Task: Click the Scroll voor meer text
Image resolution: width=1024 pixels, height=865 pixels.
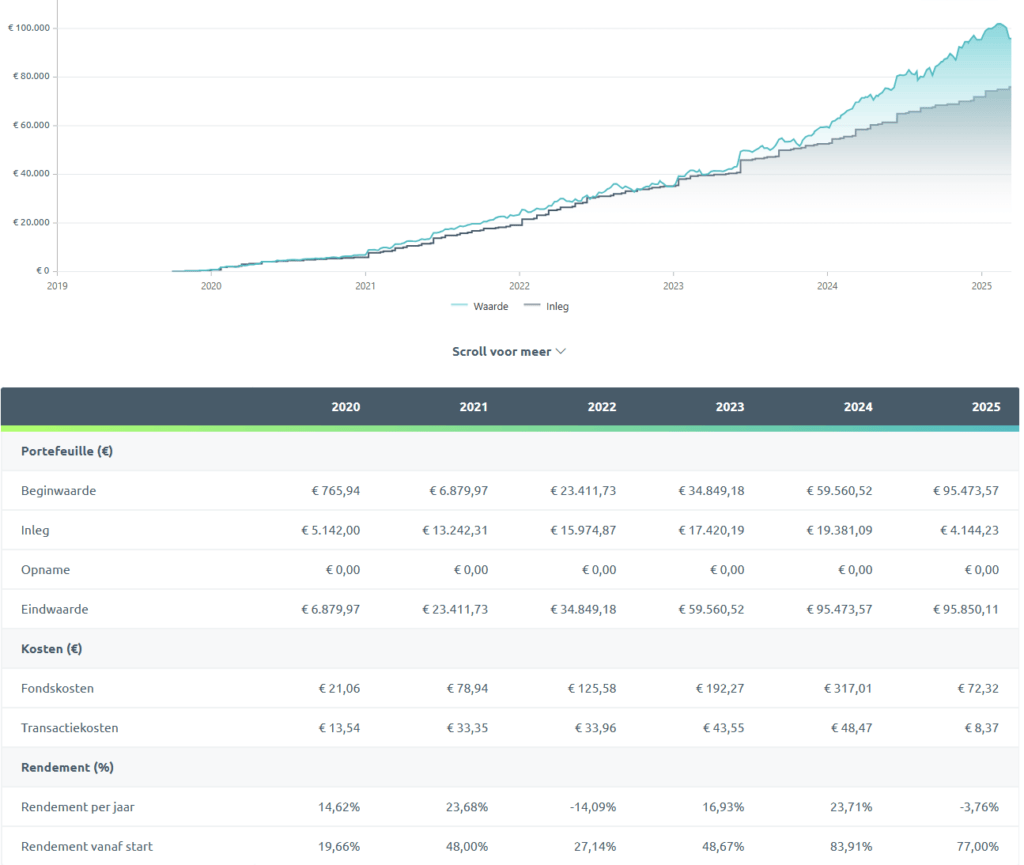Action: [501, 352]
